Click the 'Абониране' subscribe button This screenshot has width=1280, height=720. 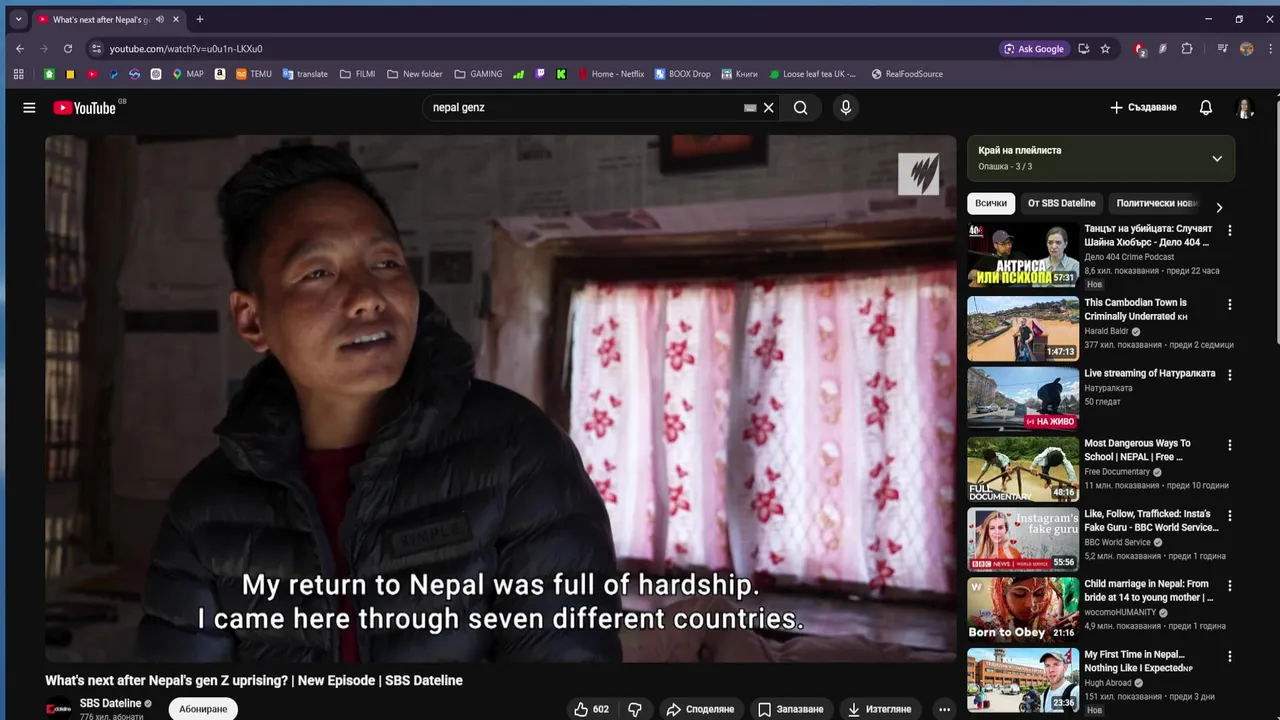(203, 709)
